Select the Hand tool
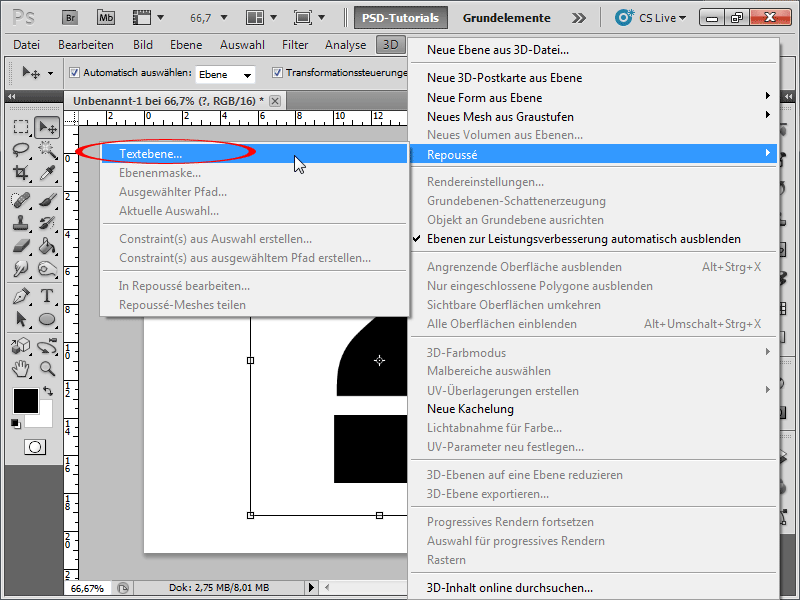The height and width of the screenshot is (600, 800). click(21, 368)
